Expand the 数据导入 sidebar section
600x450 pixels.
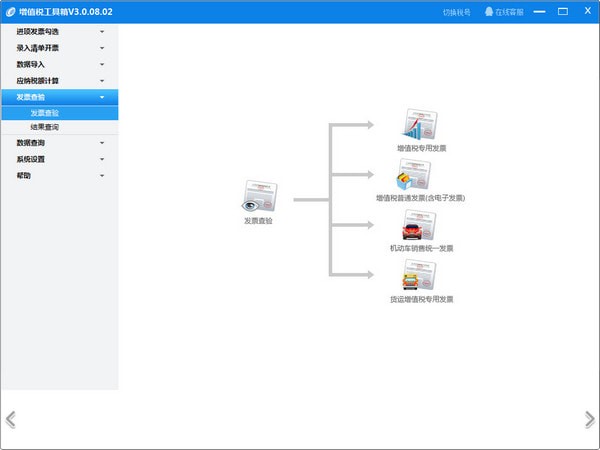pyautogui.click(x=59, y=64)
